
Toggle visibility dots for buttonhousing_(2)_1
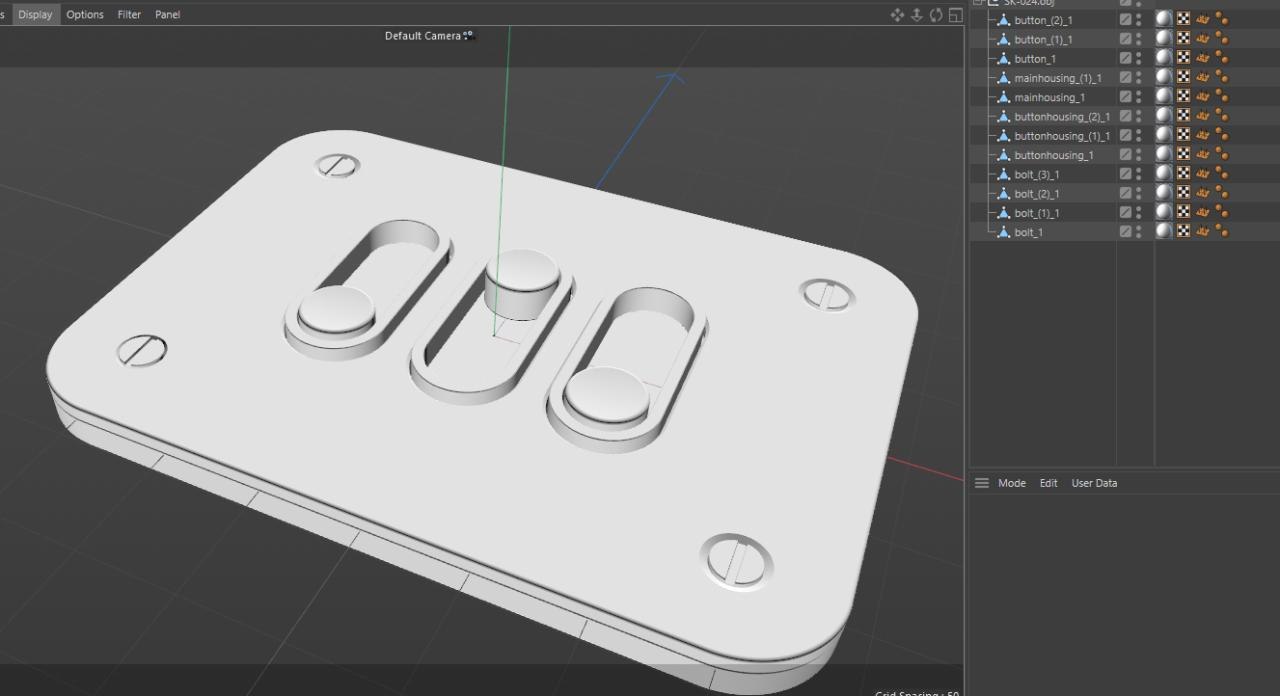[1138, 116]
